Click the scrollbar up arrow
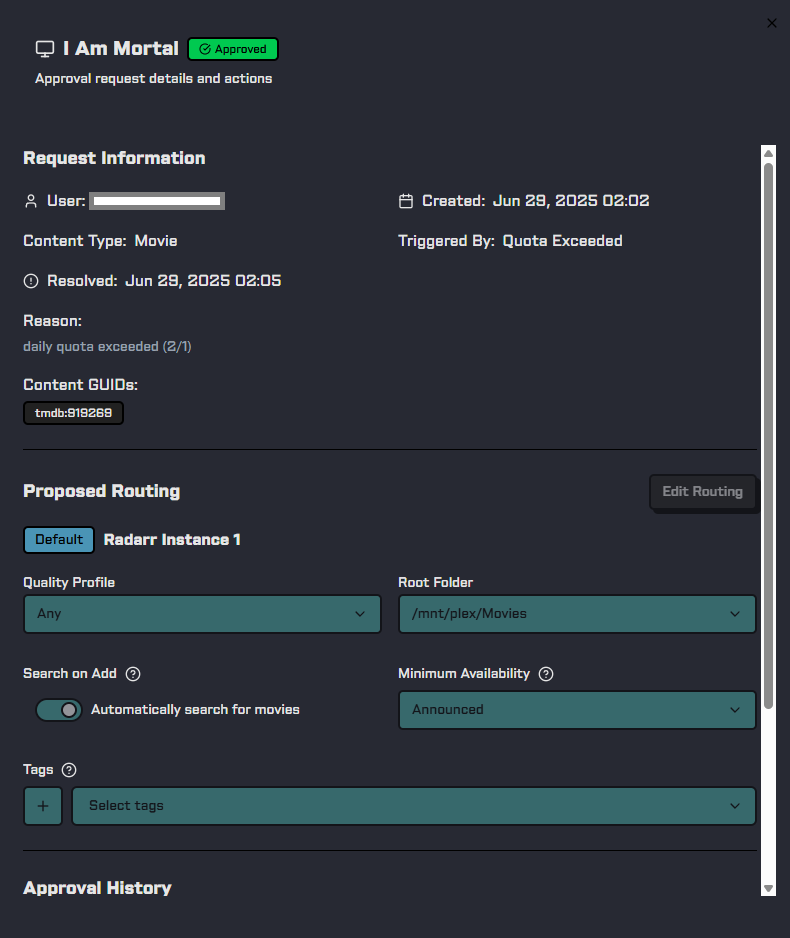 pos(768,154)
